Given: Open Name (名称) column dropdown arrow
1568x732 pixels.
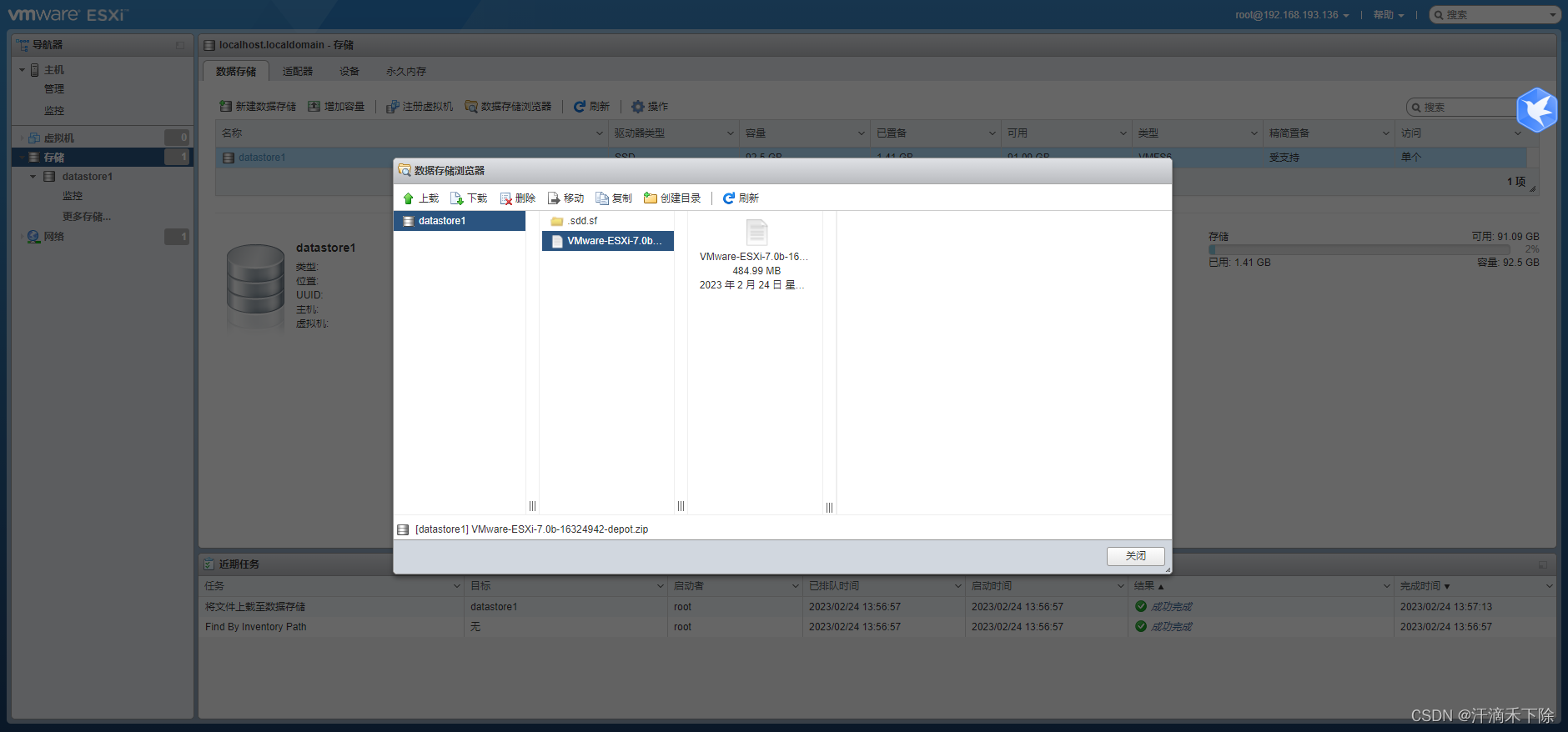Looking at the screenshot, I should pos(599,133).
